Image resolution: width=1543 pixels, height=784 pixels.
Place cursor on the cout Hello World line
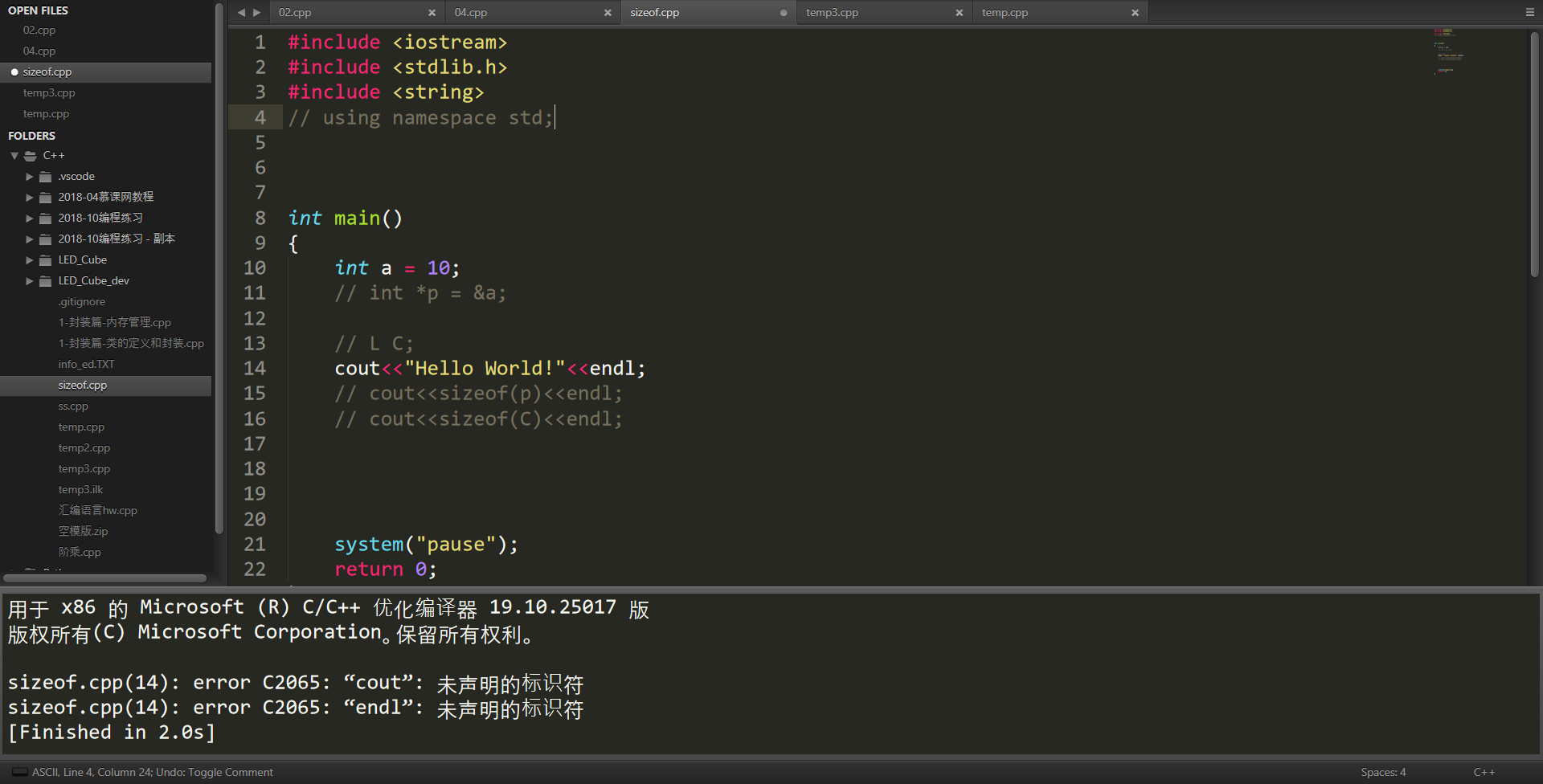(x=489, y=368)
